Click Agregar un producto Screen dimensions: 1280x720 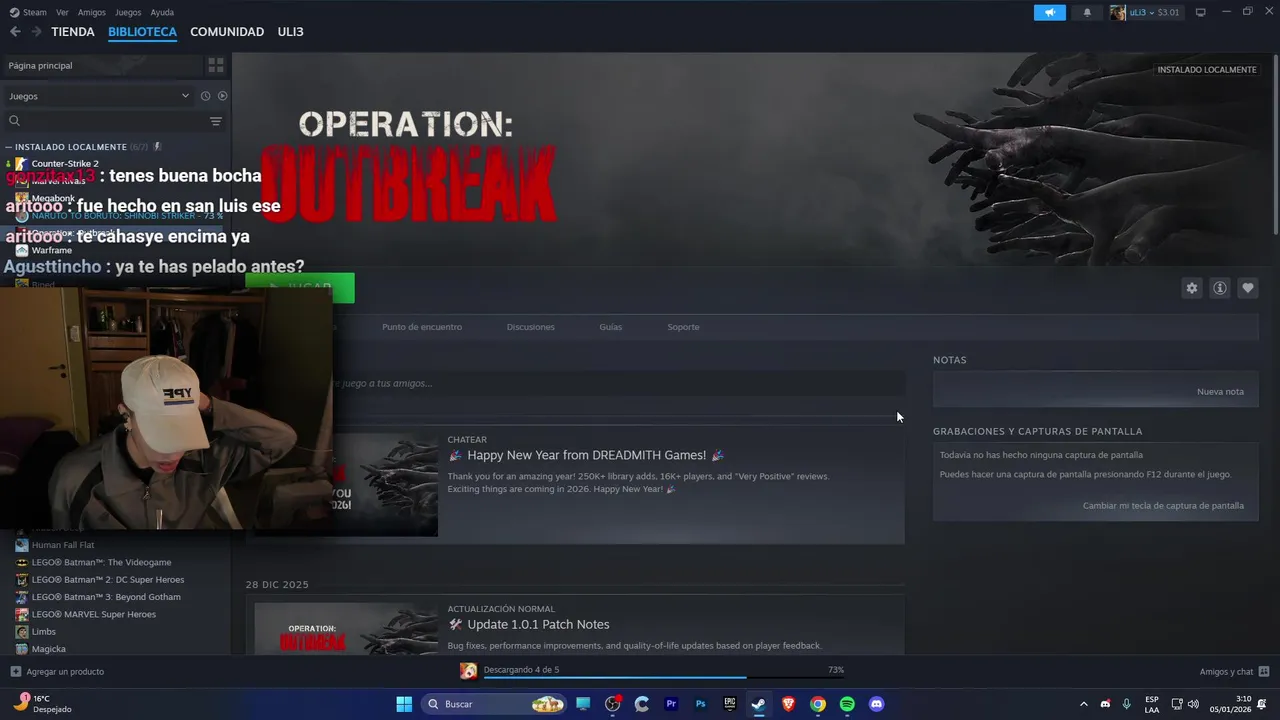(57, 671)
